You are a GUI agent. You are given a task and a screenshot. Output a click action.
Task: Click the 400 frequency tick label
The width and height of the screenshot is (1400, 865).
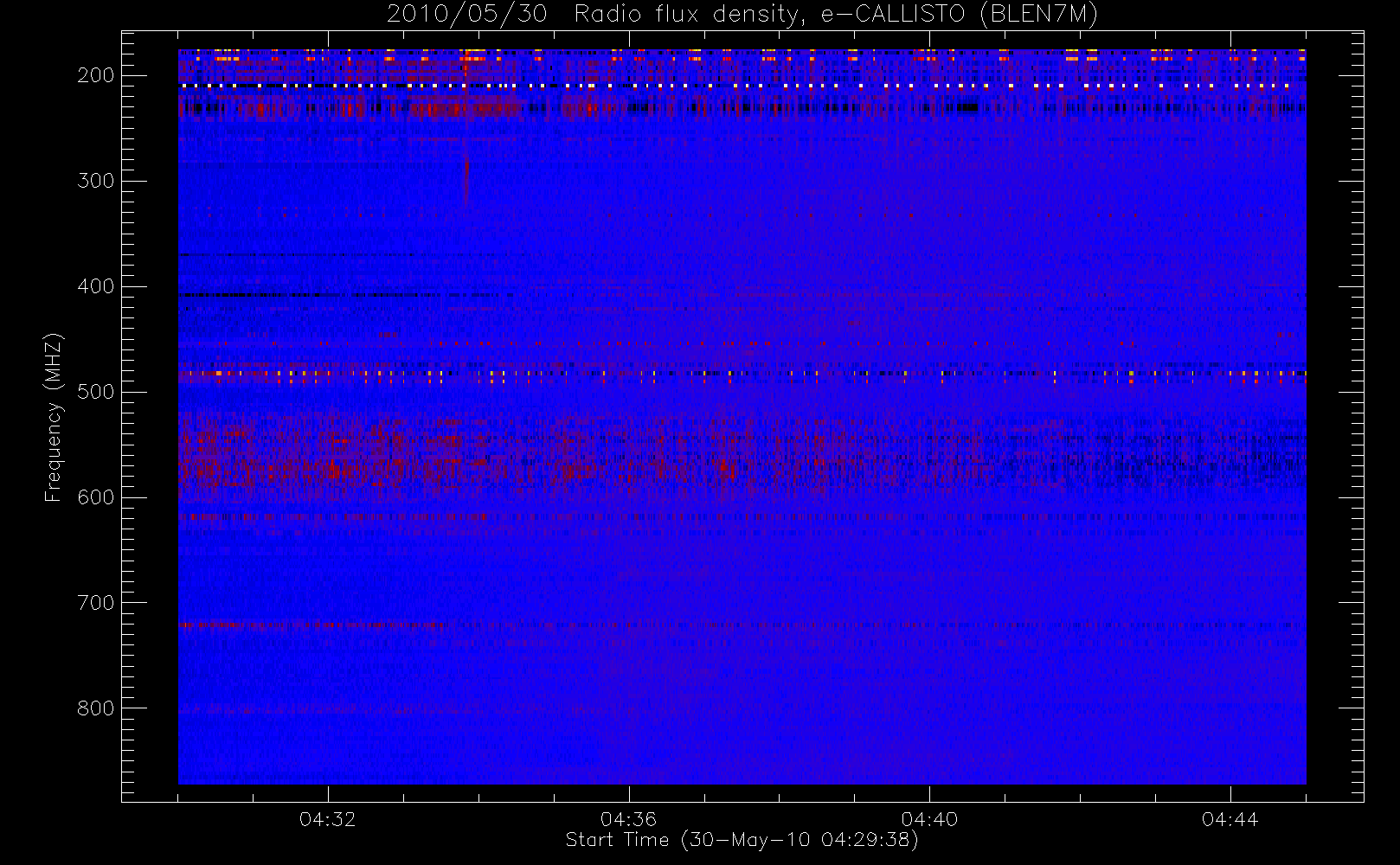tap(96, 286)
